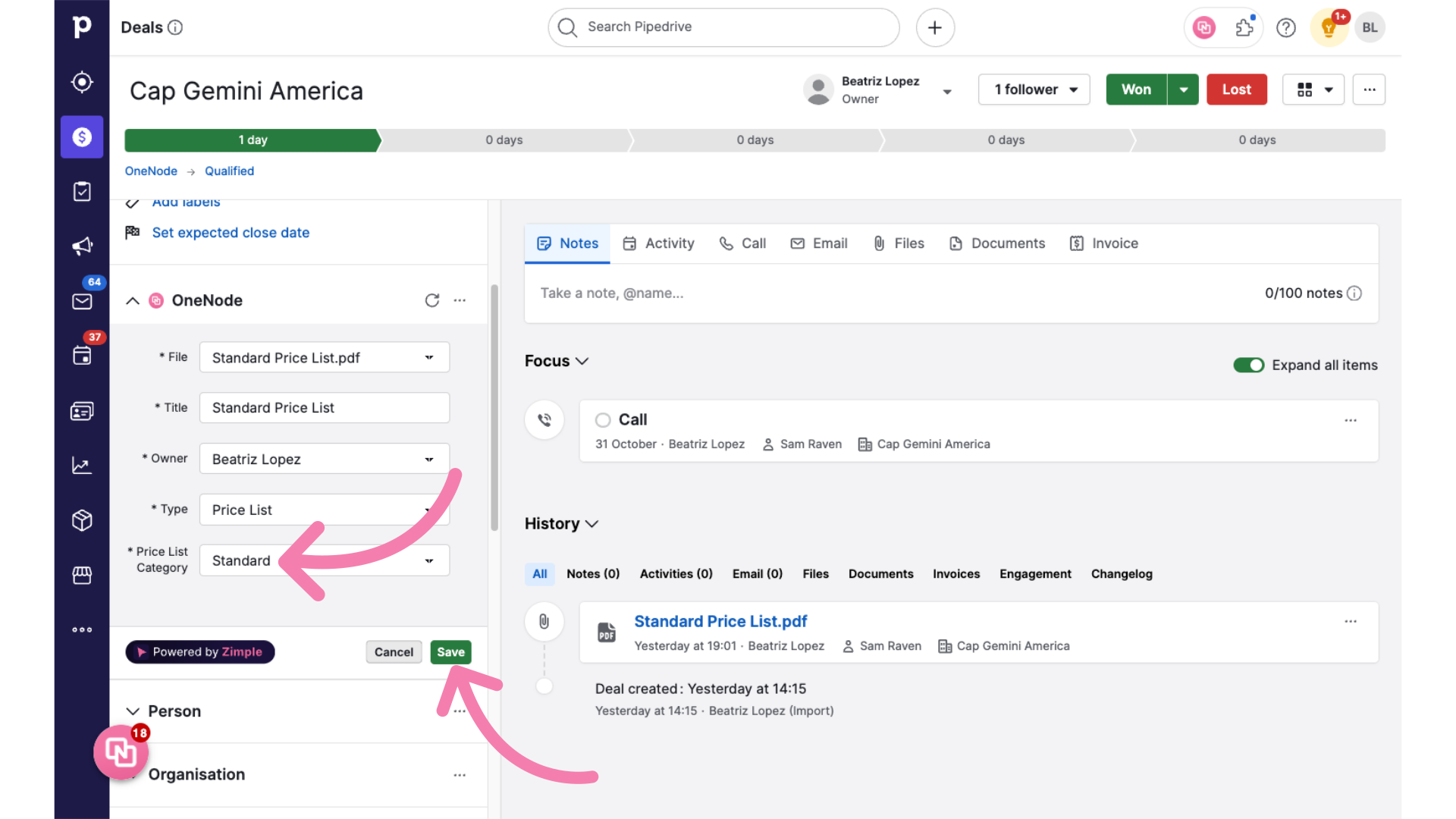Screen dimensions: 1456x819
Task: Toggle Expand all items switch
Action: (1248, 365)
